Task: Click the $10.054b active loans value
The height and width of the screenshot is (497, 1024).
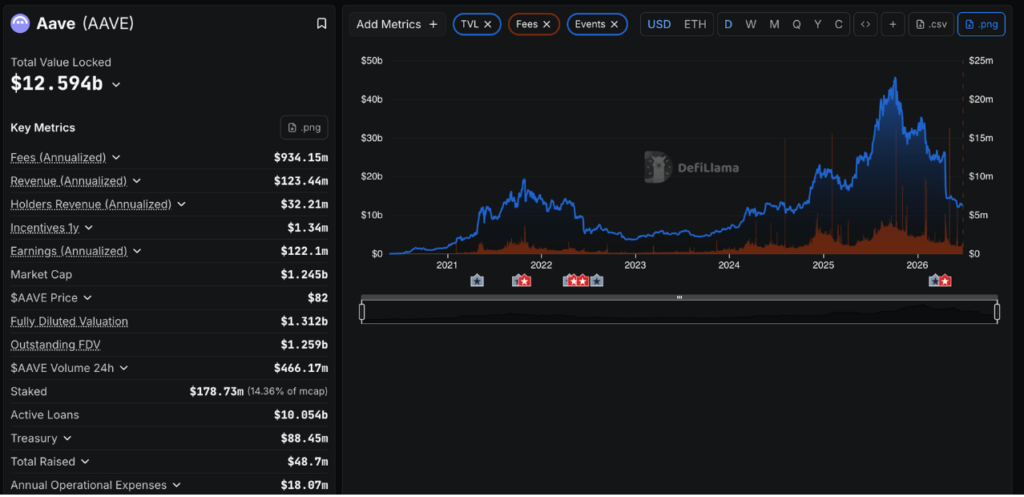Action: tap(301, 415)
